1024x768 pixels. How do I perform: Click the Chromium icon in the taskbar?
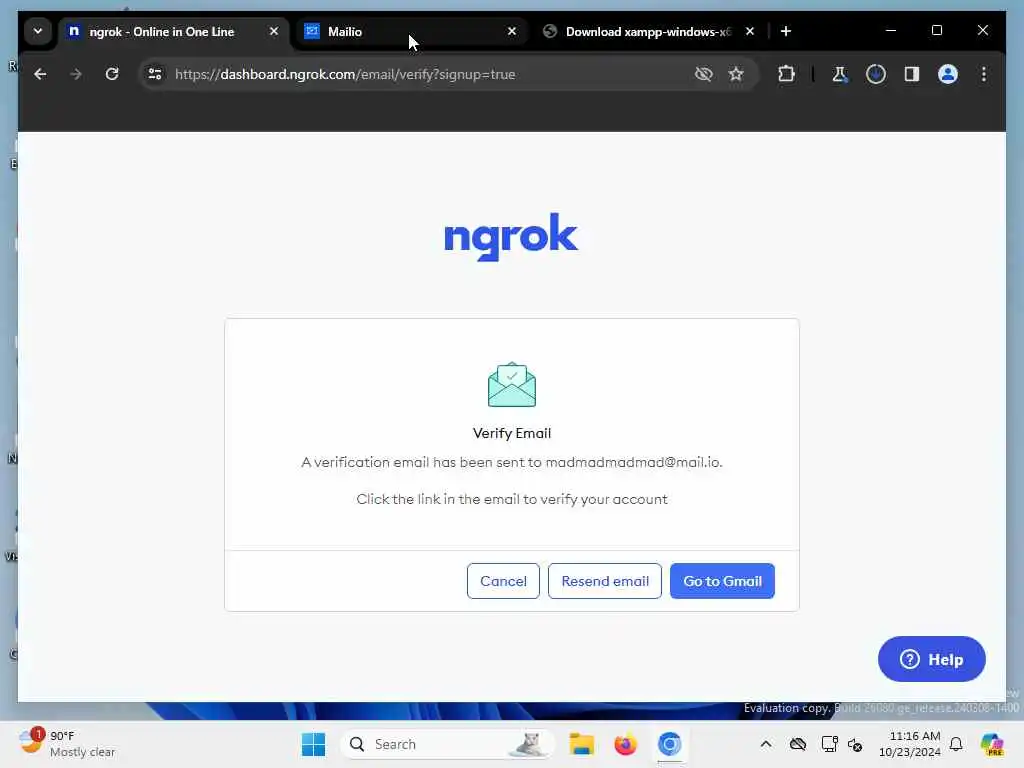pyautogui.click(x=669, y=744)
